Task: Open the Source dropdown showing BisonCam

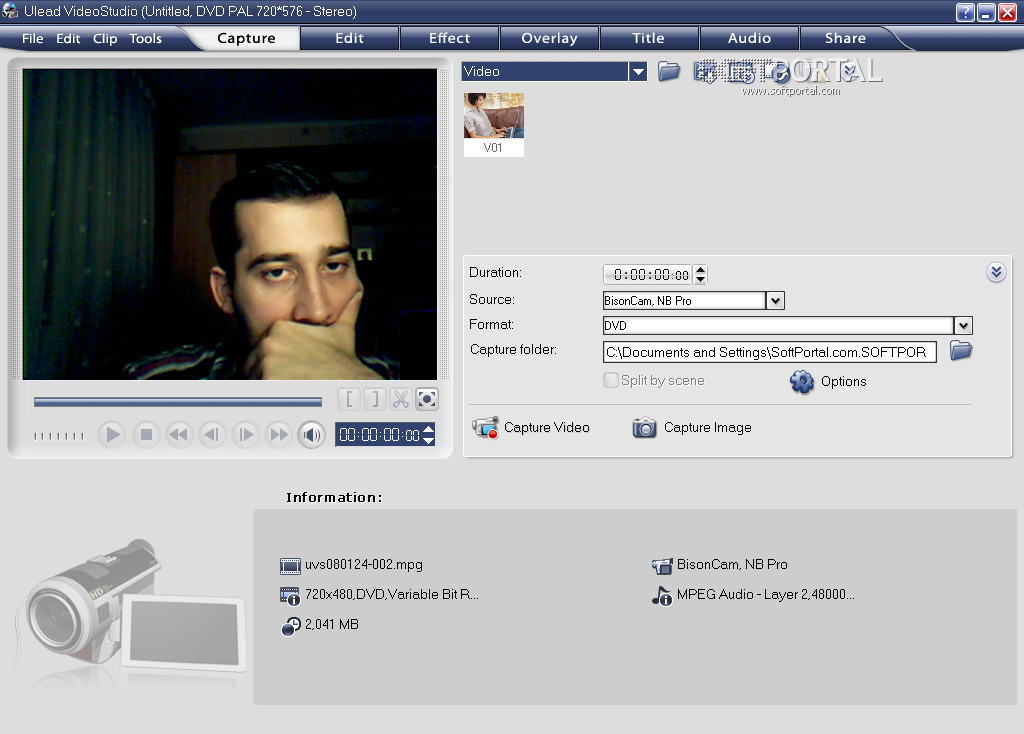Action: 775,301
